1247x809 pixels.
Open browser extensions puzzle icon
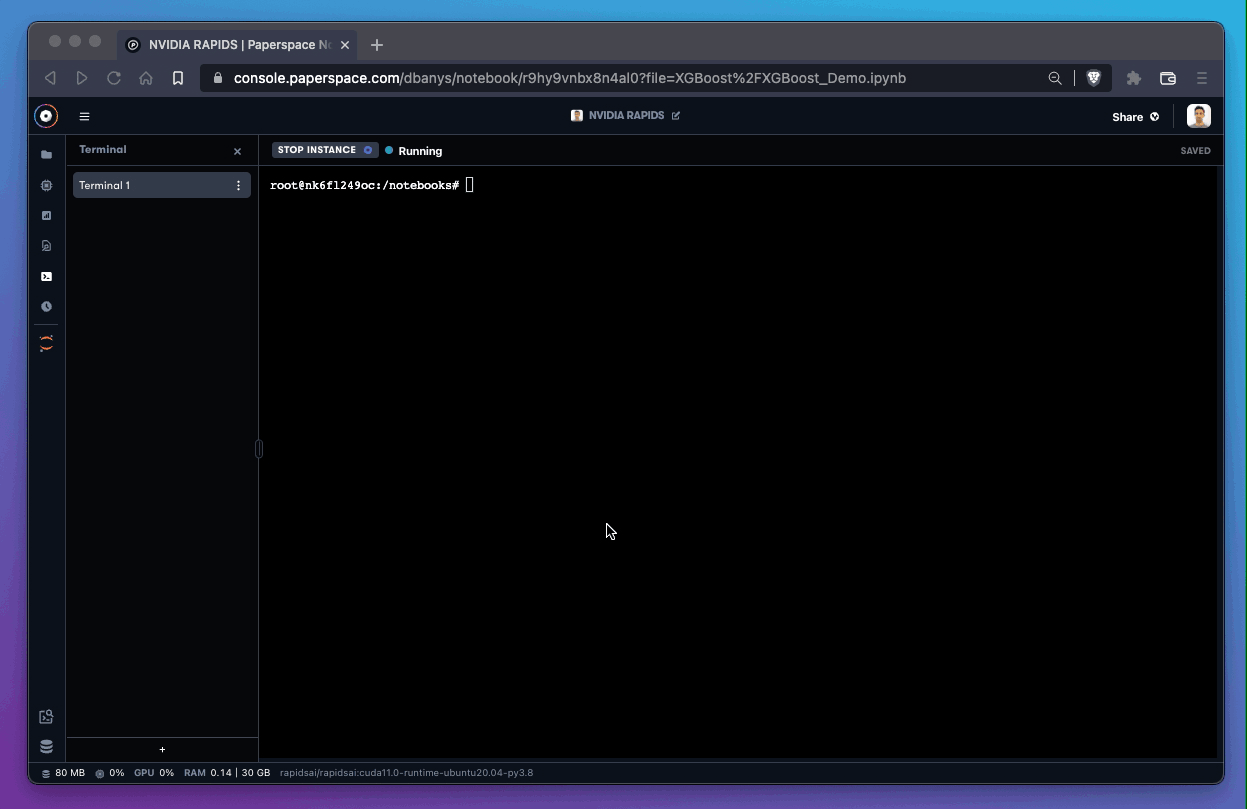[x=1134, y=78]
